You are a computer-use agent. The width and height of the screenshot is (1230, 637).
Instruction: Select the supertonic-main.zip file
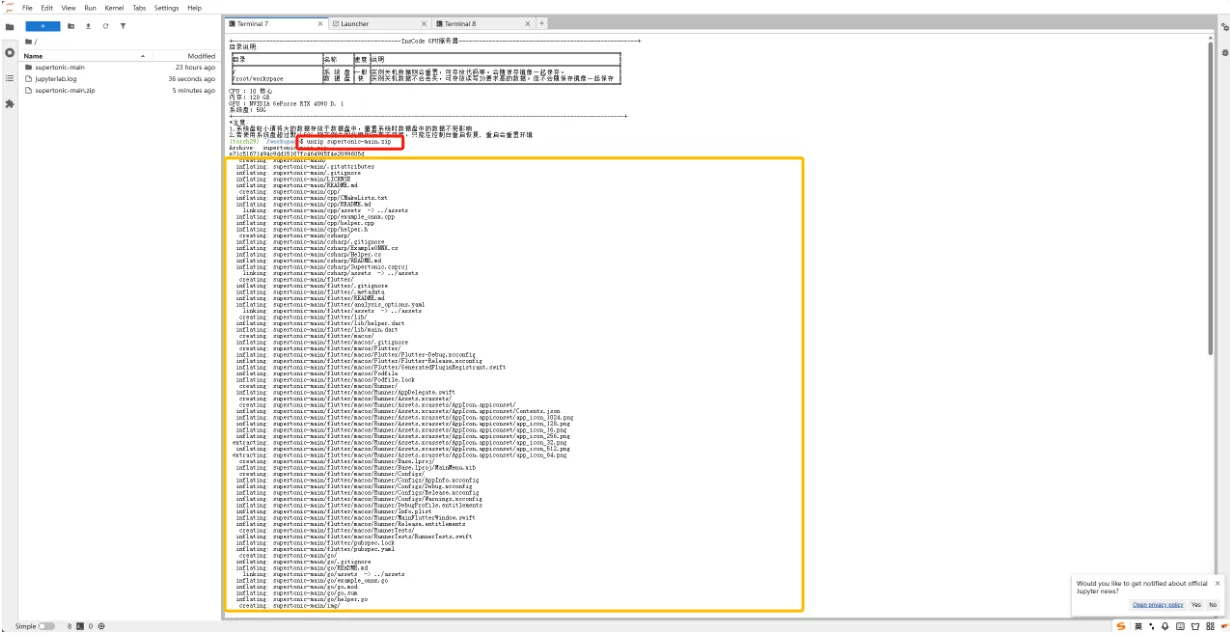click(119, 91)
